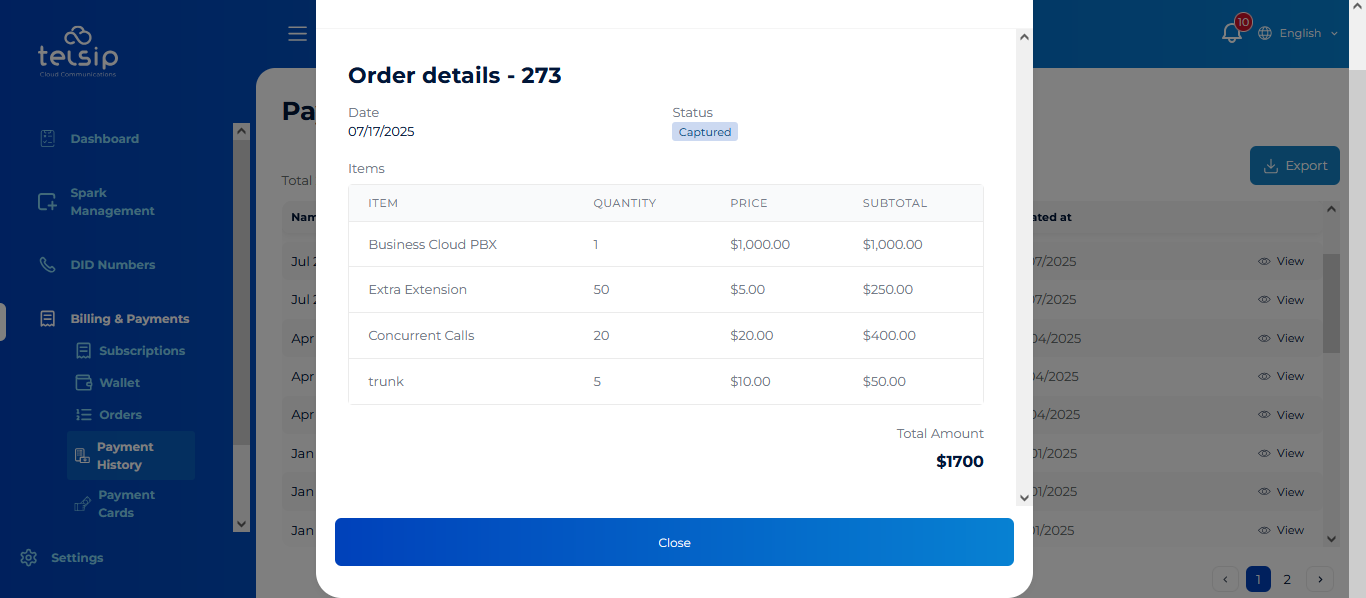Click the hamburger menu icon

[297, 34]
